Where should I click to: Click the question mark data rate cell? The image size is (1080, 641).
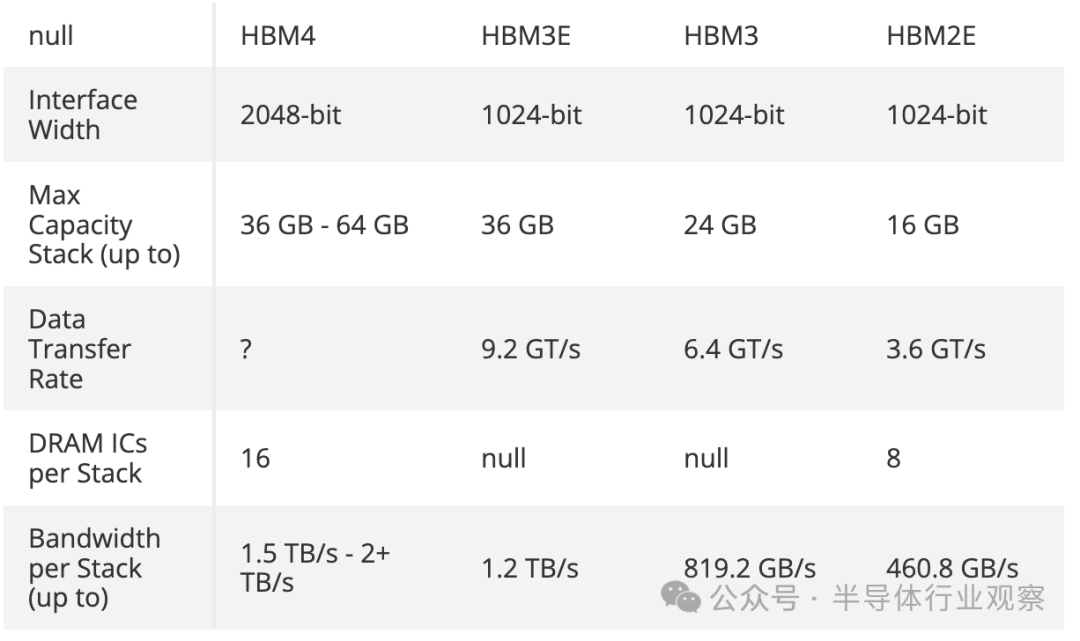tap(246, 349)
